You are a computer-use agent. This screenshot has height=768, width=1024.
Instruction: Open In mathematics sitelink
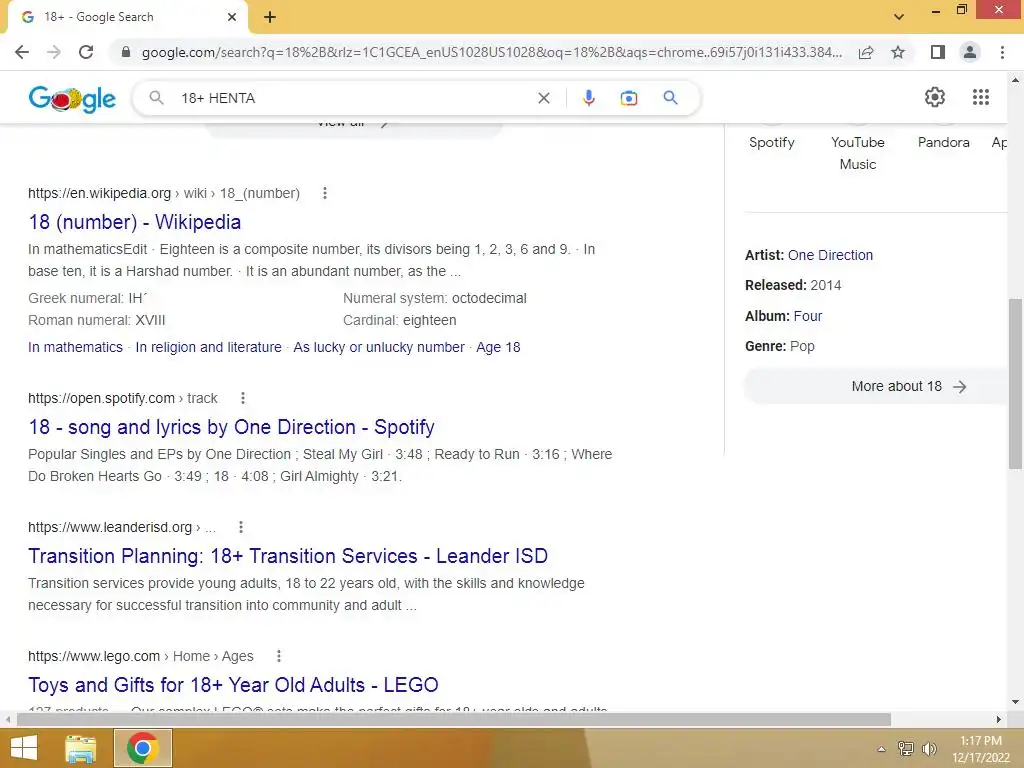[x=75, y=347]
